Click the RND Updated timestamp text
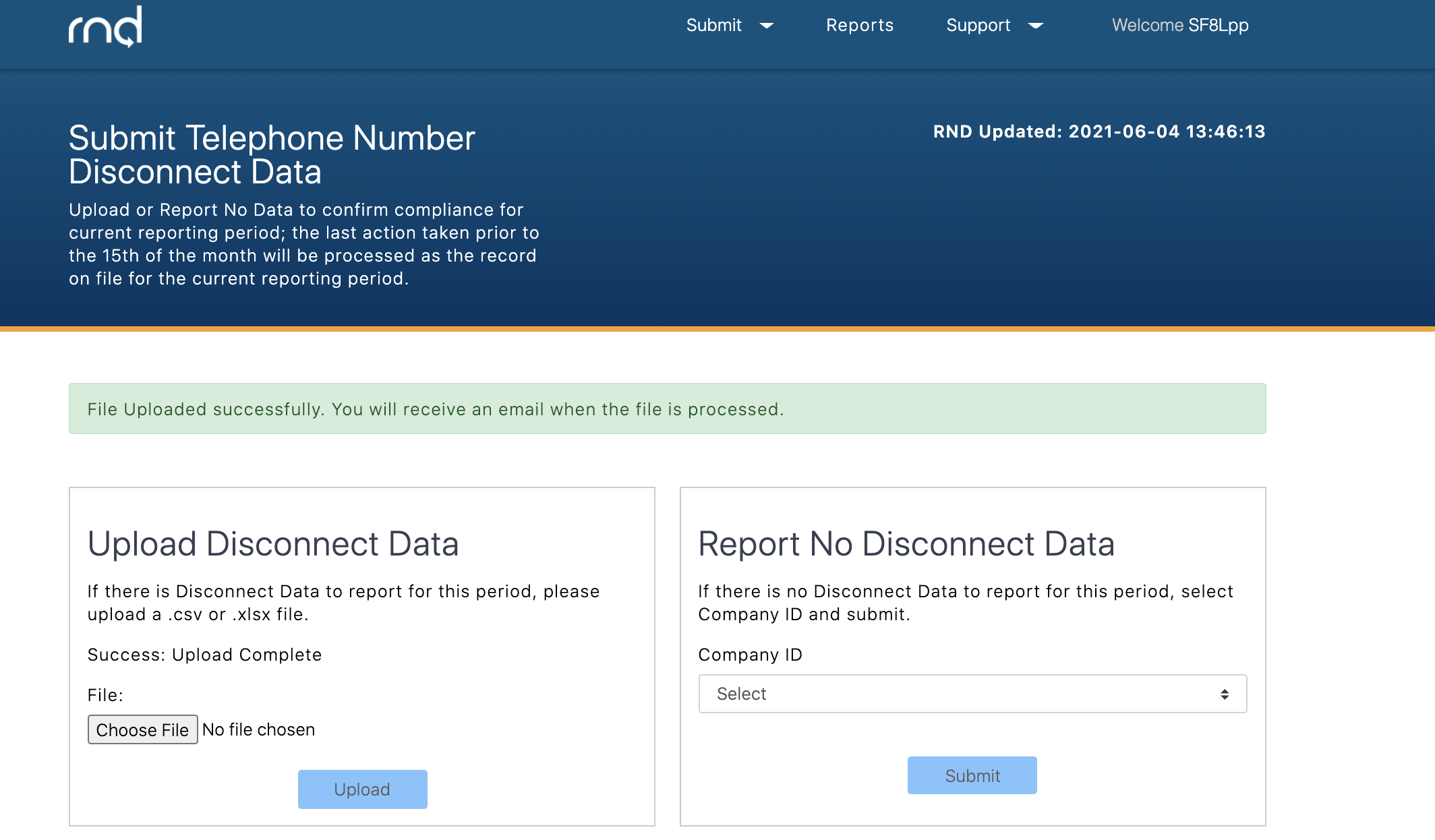Image resolution: width=1435 pixels, height=840 pixels. (x=1099, y=131)
